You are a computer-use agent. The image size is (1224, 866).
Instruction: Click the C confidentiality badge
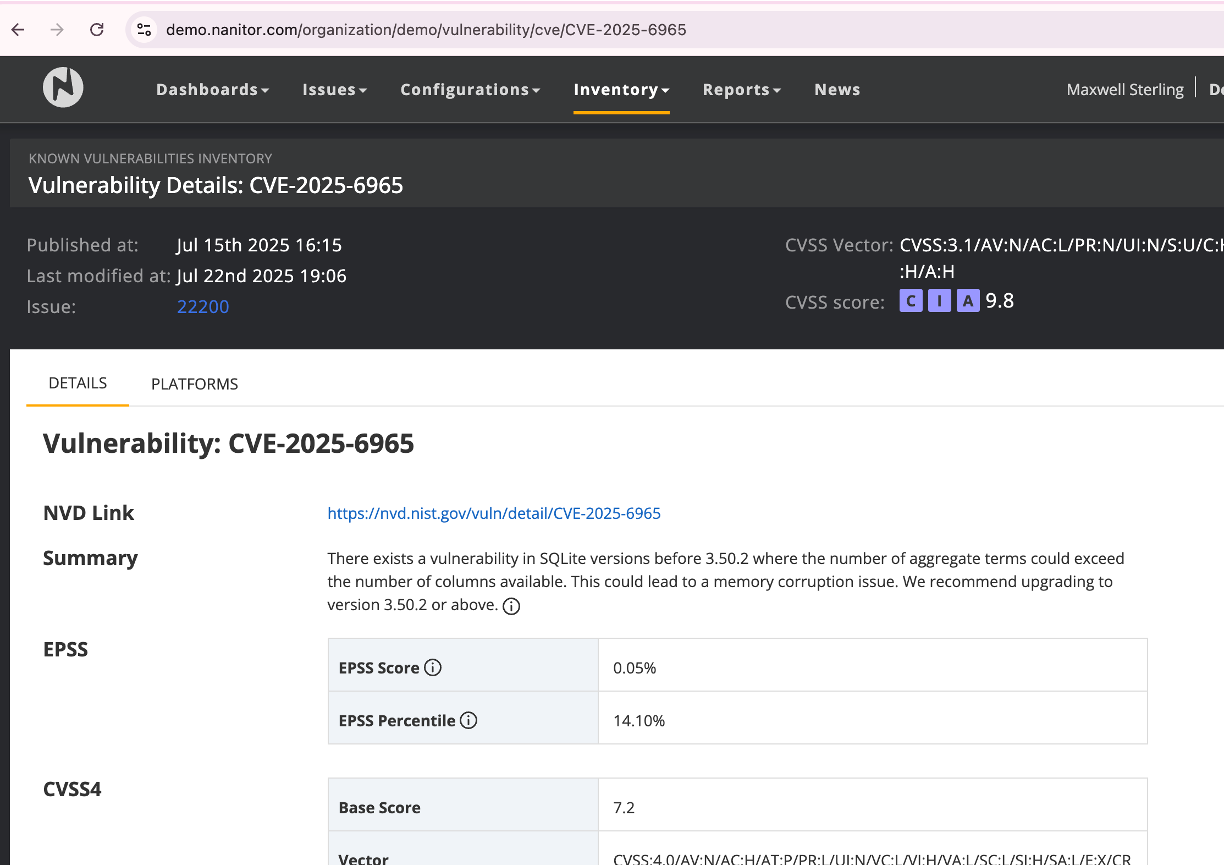click(911, 301)
